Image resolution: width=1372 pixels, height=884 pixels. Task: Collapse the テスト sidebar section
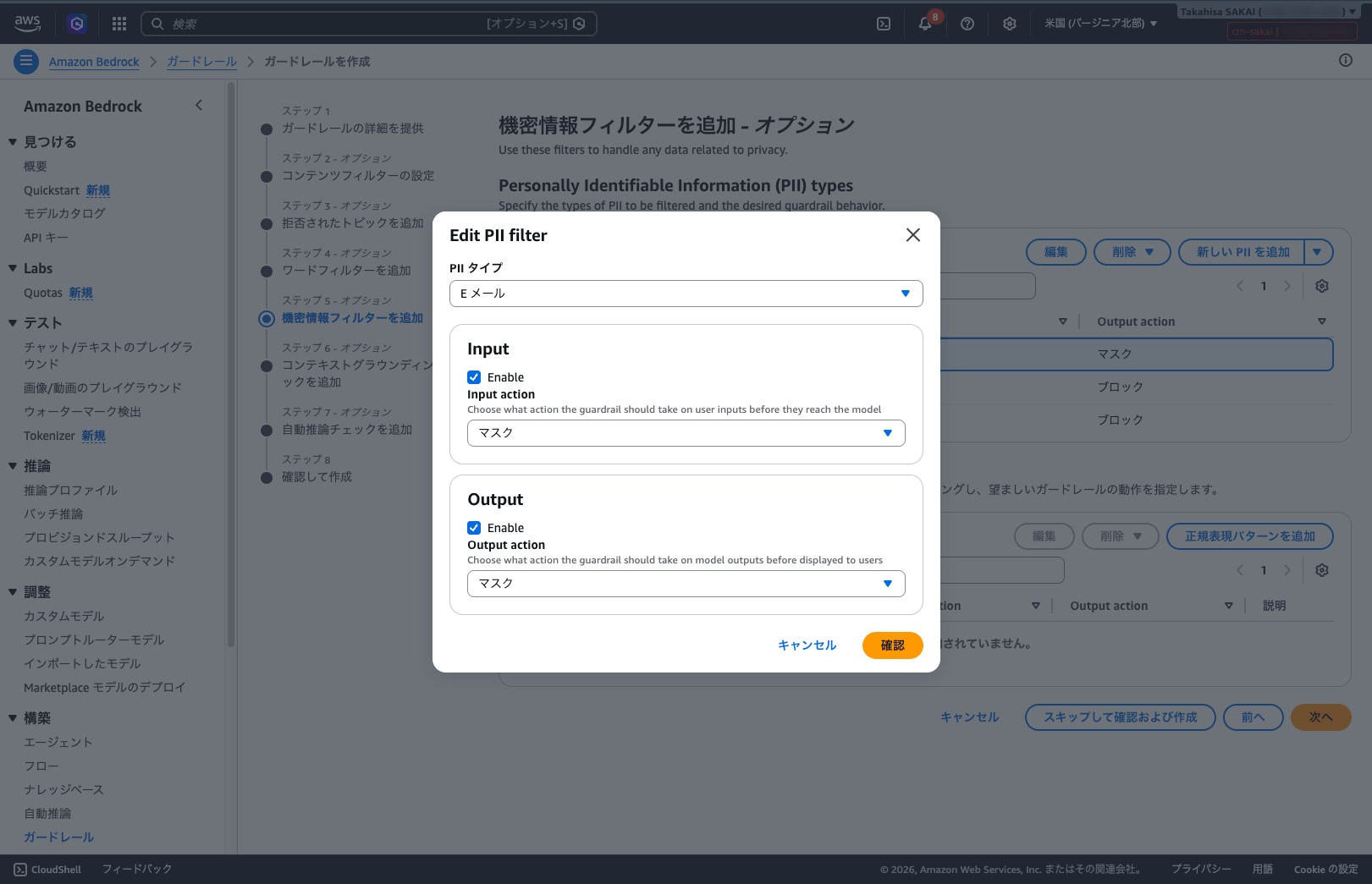(13, 323)
